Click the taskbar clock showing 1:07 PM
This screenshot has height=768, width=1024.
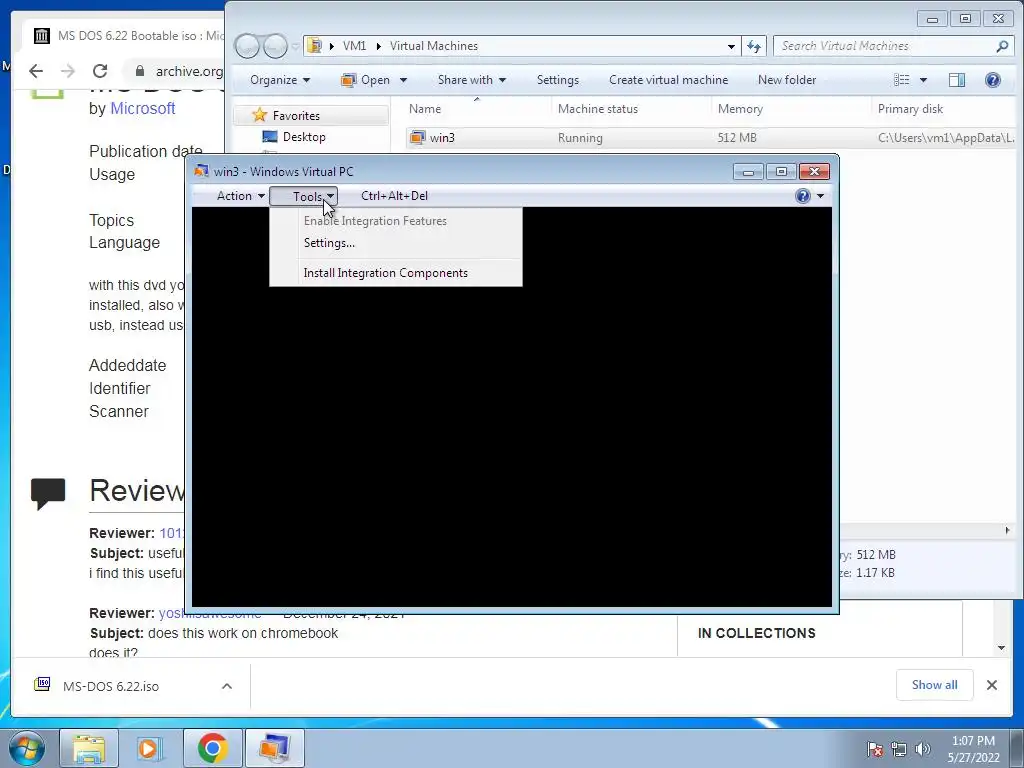click(974, 749)
